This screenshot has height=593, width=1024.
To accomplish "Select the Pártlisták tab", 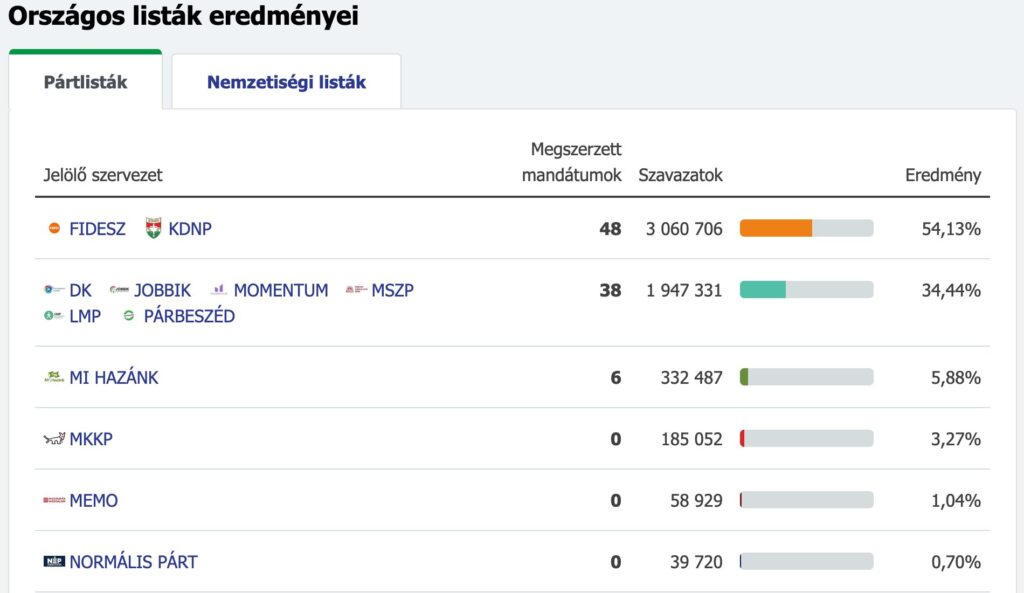I will click(85, 82).
